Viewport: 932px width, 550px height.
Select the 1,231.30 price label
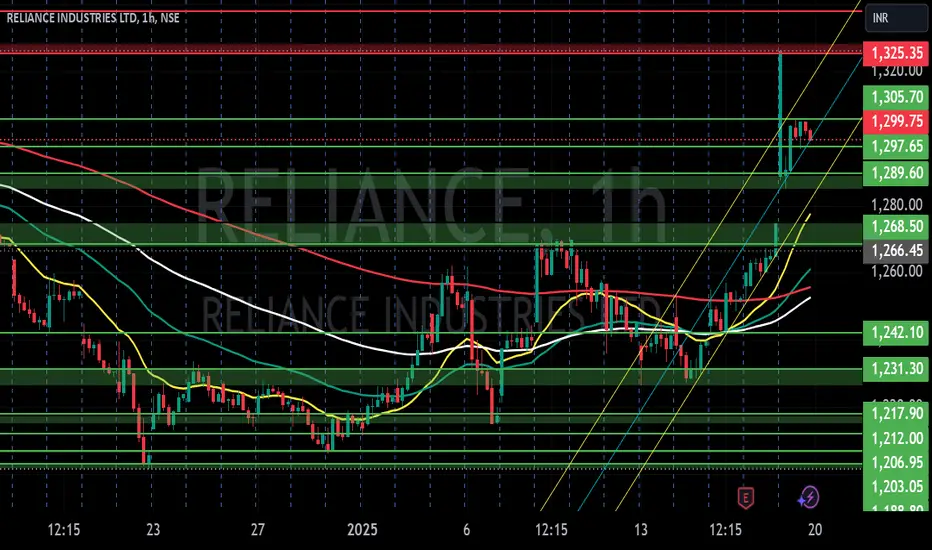click(x=896, y=369)
